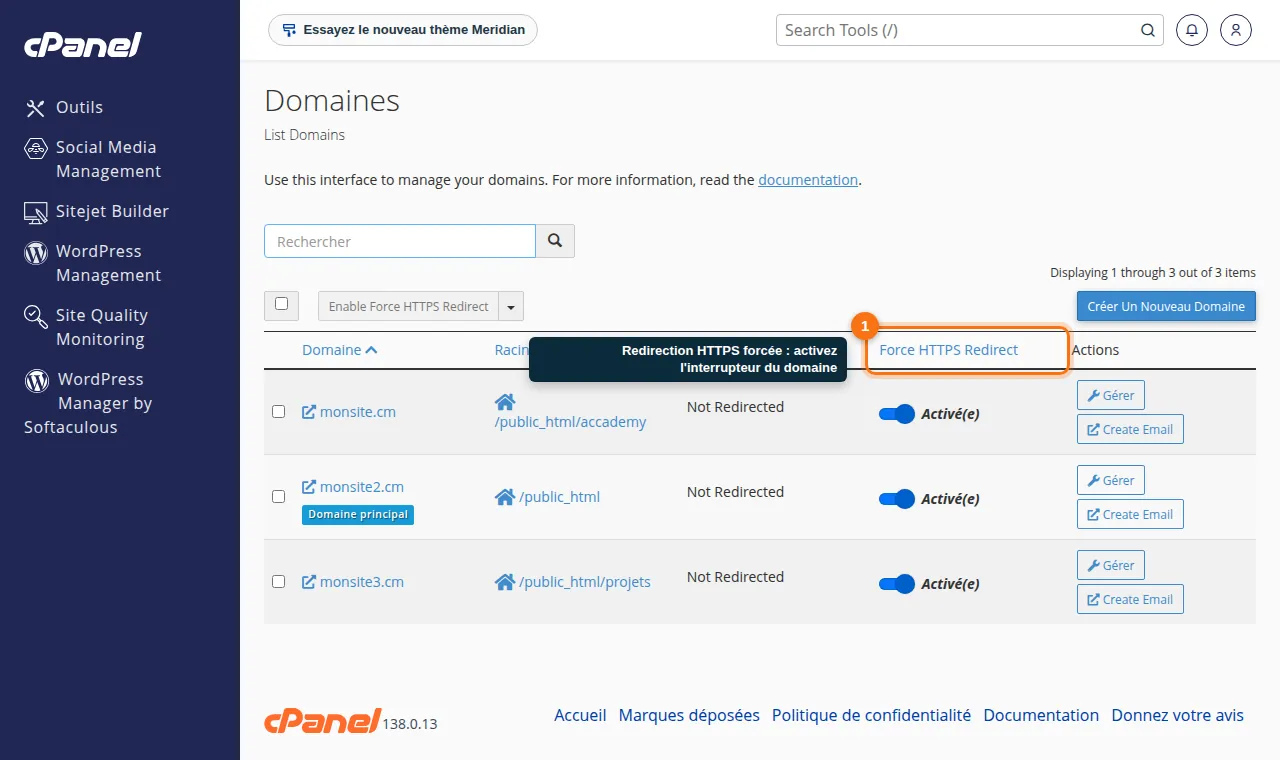Click the home icon for /public_html root
The image size is (1280, 760).
tap(505, 496)
